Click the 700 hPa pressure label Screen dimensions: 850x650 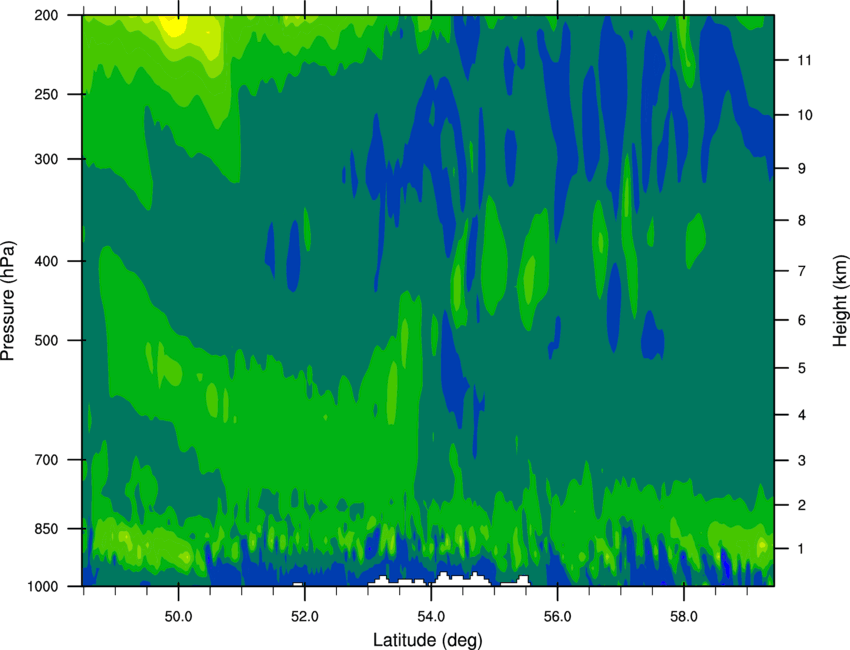click(46, 460)
